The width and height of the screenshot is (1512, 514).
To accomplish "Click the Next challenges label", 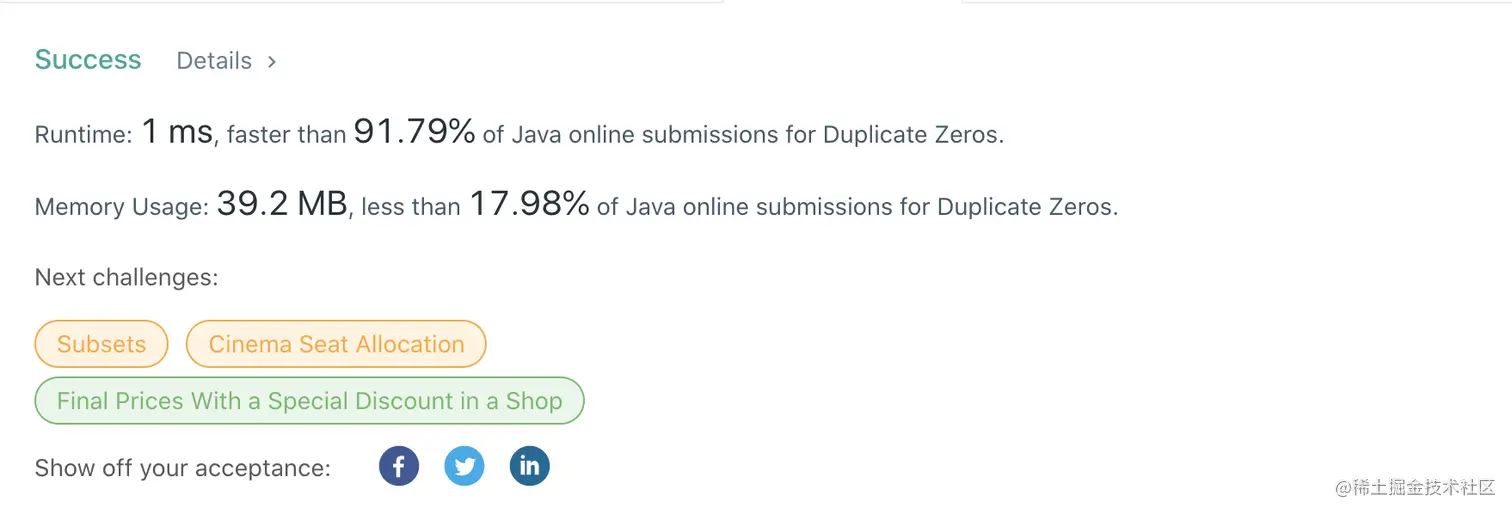I will tap(126, 277).
